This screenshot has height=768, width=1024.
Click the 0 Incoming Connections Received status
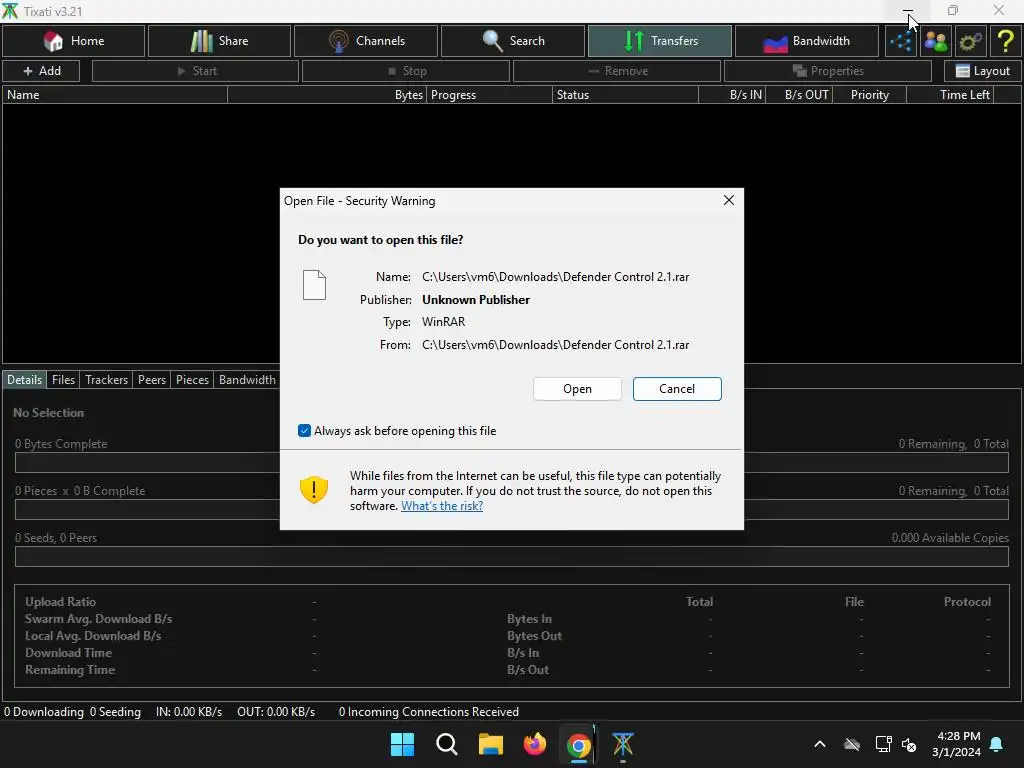pyautogui.click(x=428, y=711)
